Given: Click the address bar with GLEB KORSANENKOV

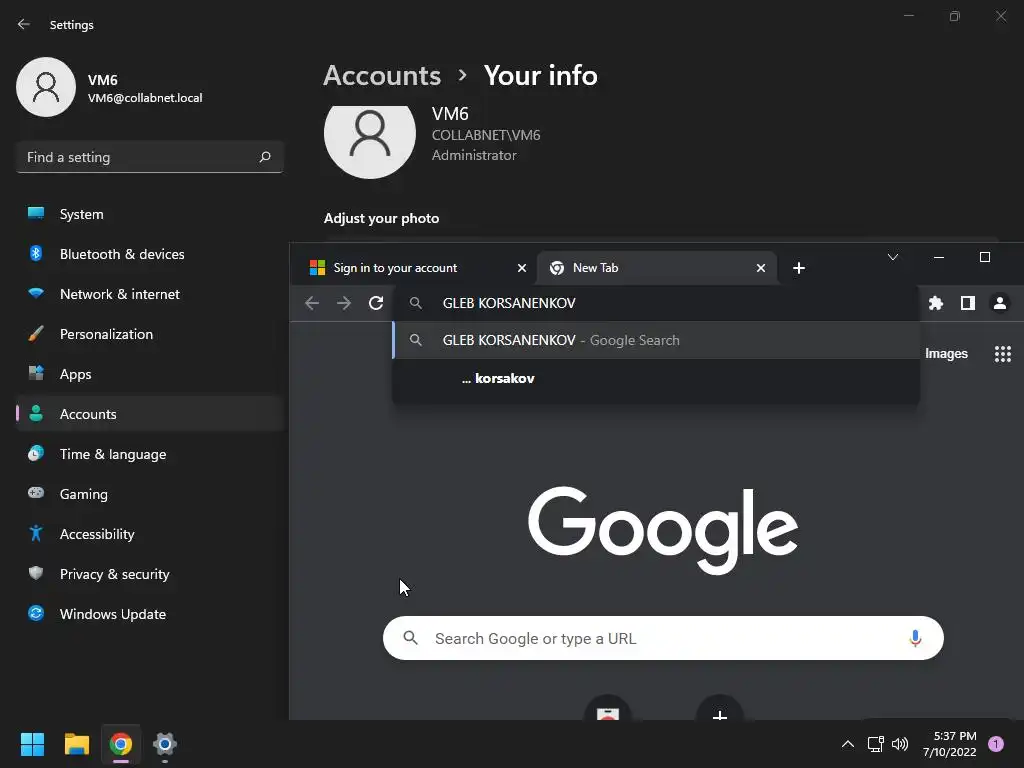Looking at the screenshot, I should pos(656,303).
